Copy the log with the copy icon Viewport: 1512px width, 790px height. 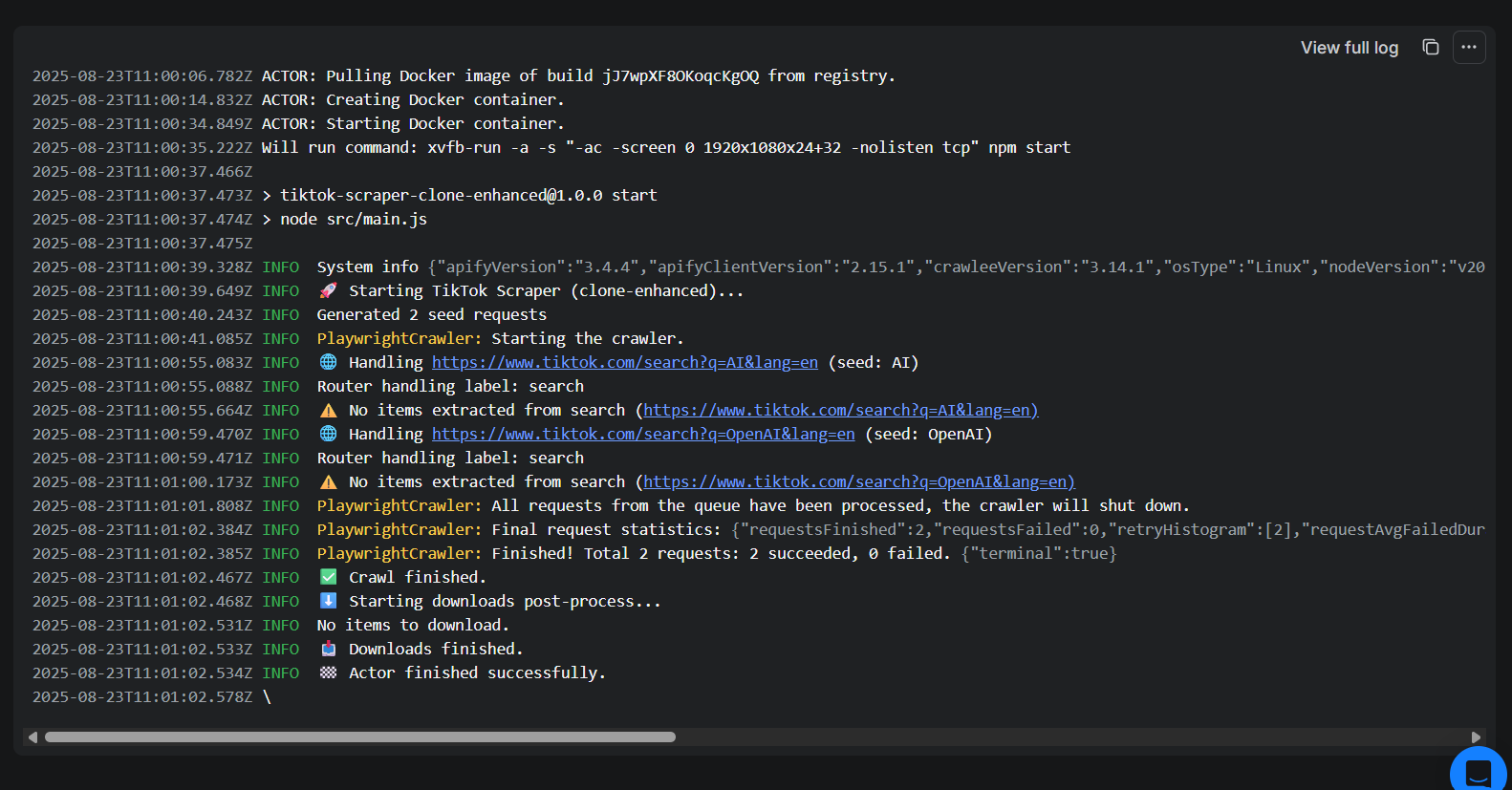[x=1430, y=47]
